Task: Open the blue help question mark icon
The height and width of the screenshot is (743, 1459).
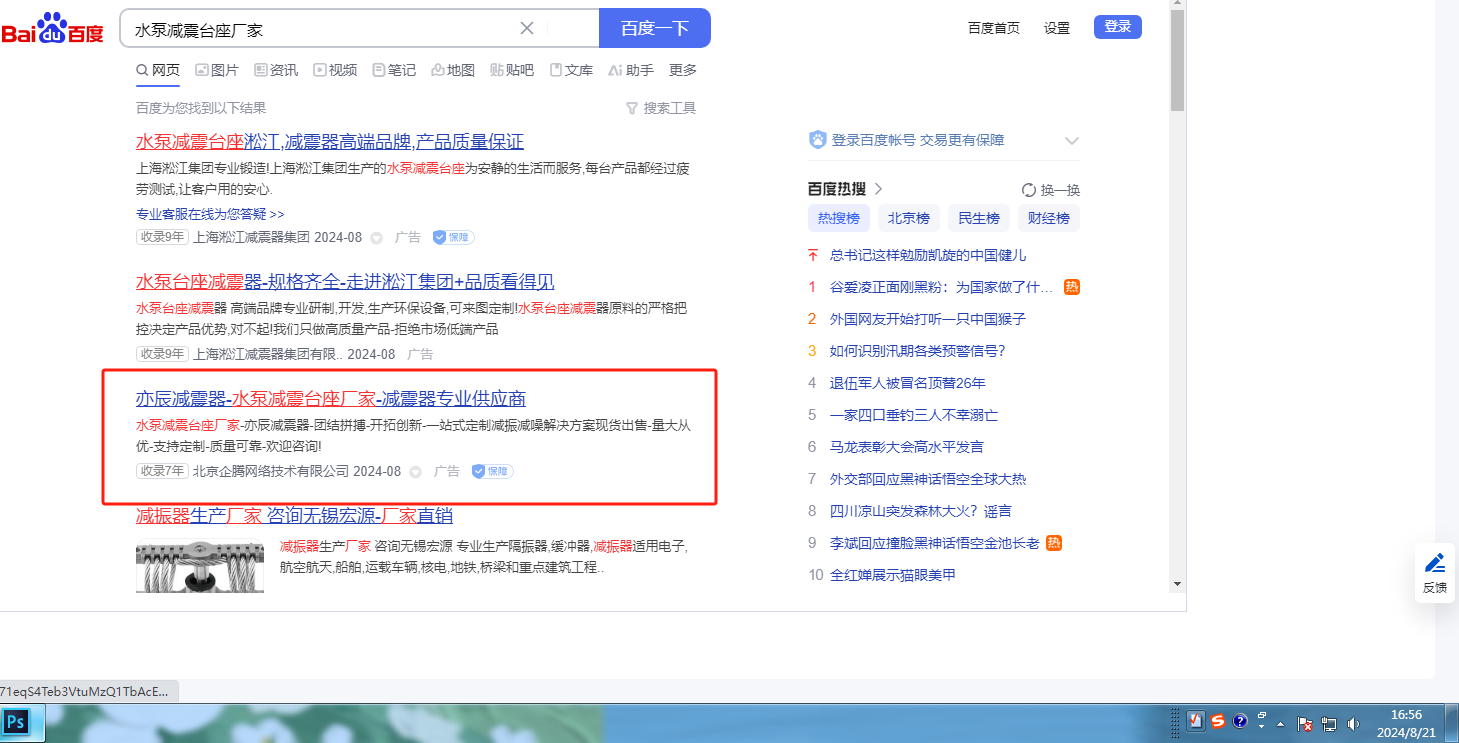Action: [1240, 721]
